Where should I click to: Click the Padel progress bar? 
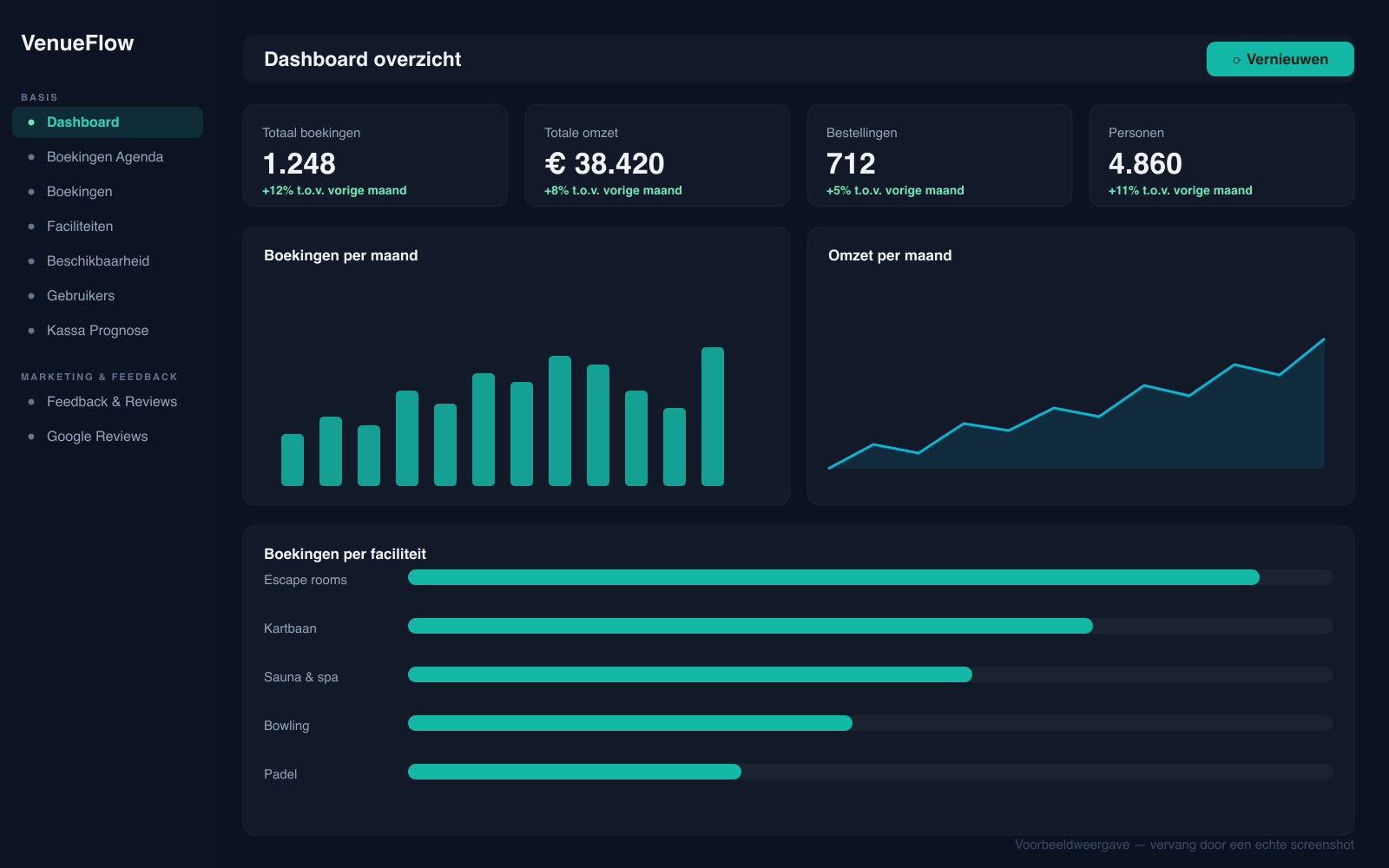pyautogui.click(x=871, y=772)
